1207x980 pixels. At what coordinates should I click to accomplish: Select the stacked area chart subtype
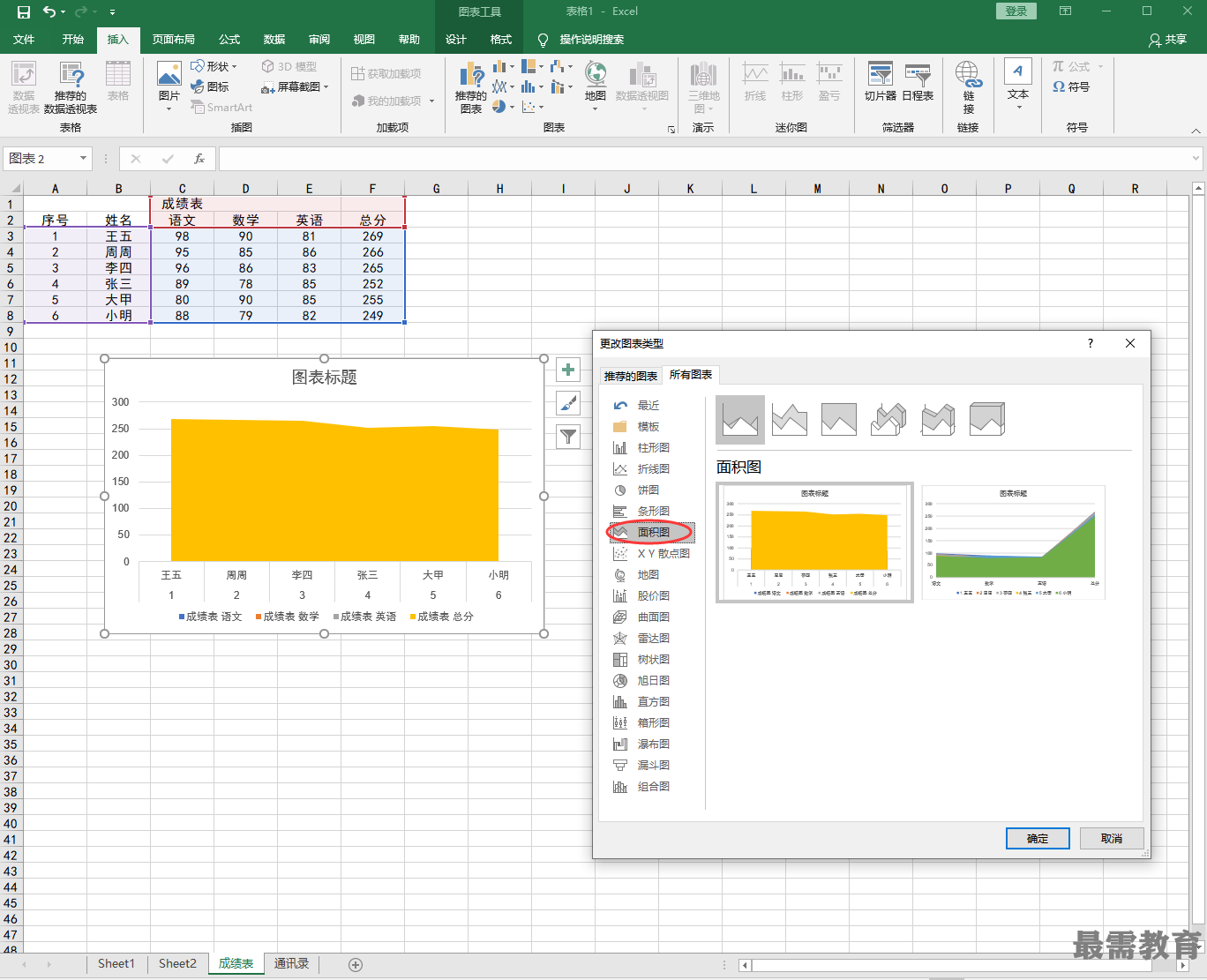pos(790,419)
